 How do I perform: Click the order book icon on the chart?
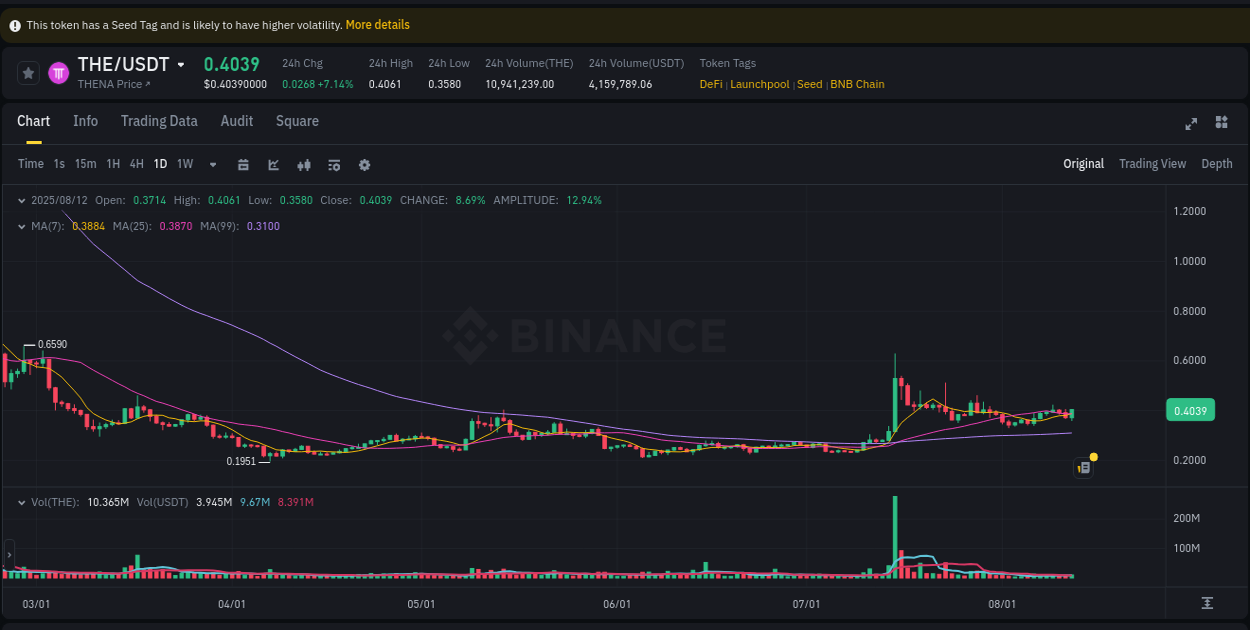[1082, 467]
